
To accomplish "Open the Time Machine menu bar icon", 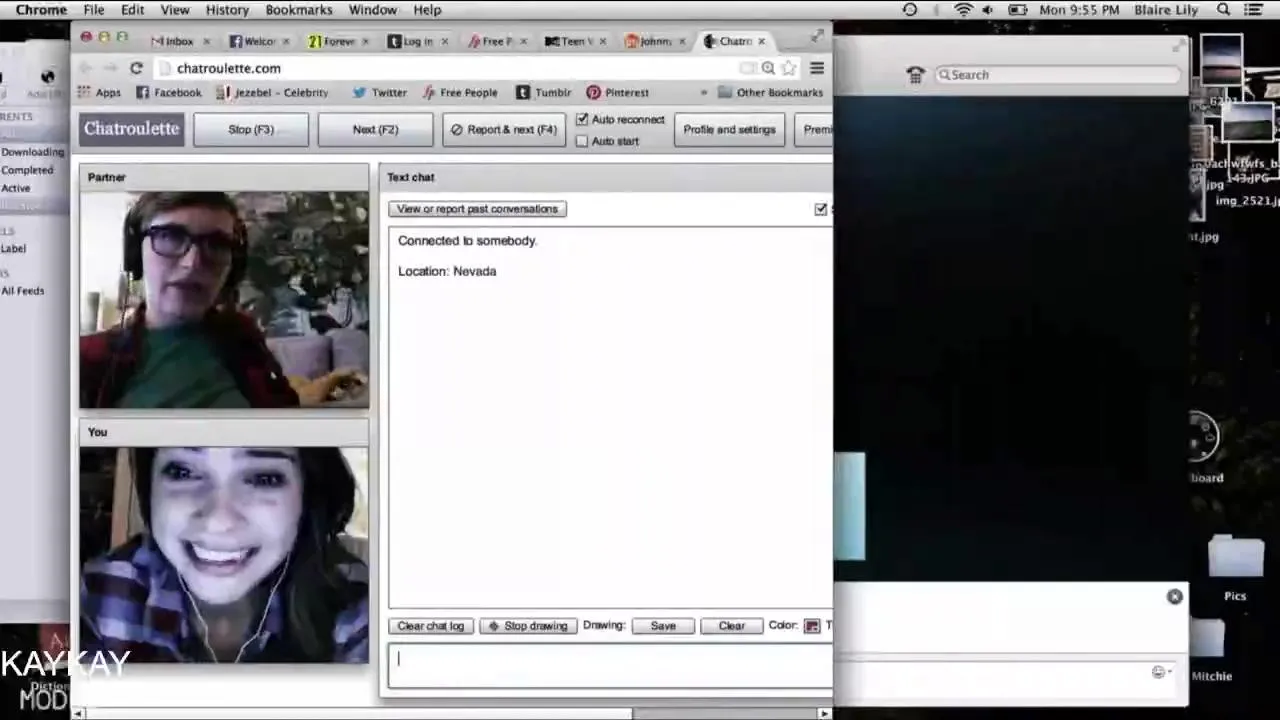I will pyautogui.click(x=910, y=10).
